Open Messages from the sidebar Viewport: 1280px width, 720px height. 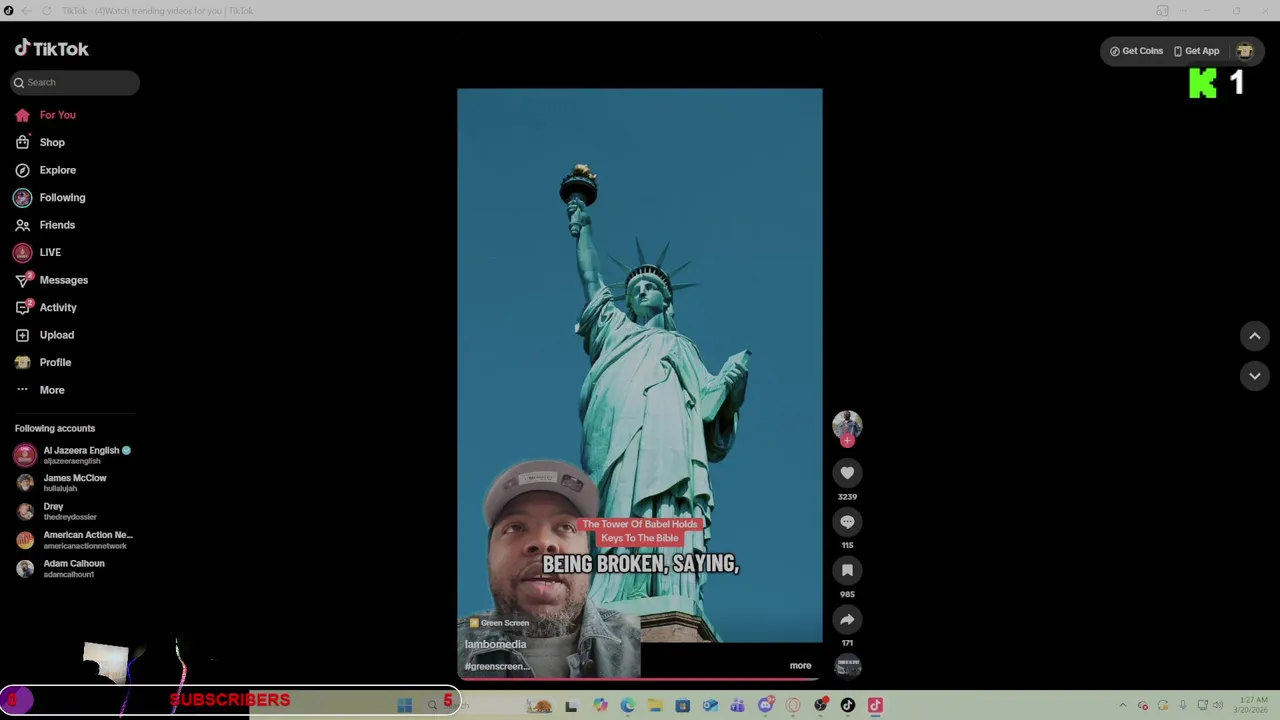tap(63, 280)
